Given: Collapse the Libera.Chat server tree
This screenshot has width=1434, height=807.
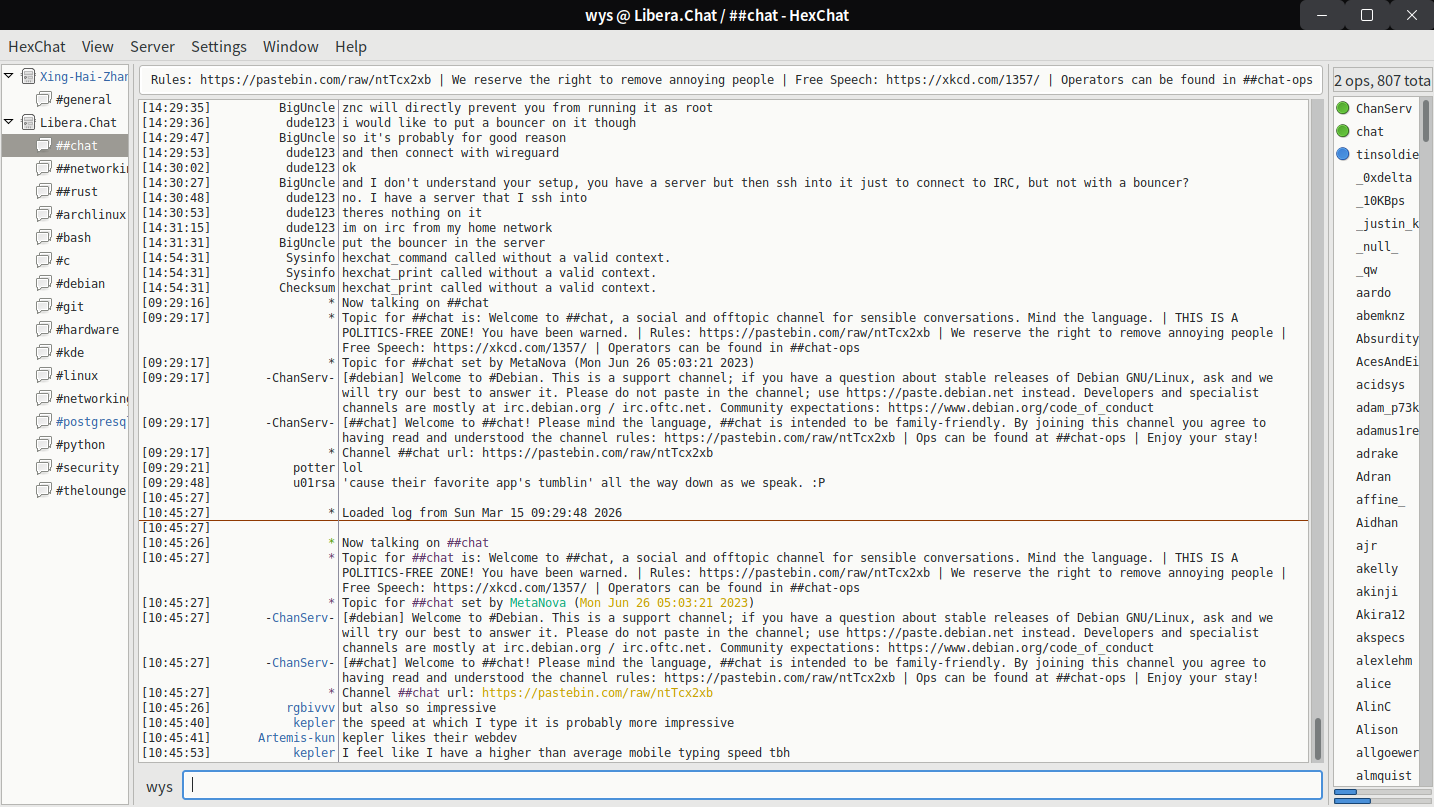Looking at the screenshot, I should pyautogui.click(x=9, y=122).
